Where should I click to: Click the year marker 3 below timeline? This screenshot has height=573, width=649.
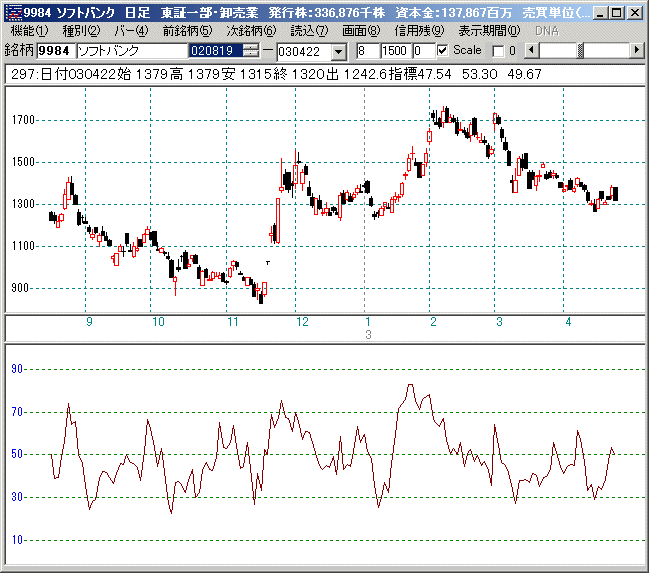pyautogui.click(x=368, y=335)
